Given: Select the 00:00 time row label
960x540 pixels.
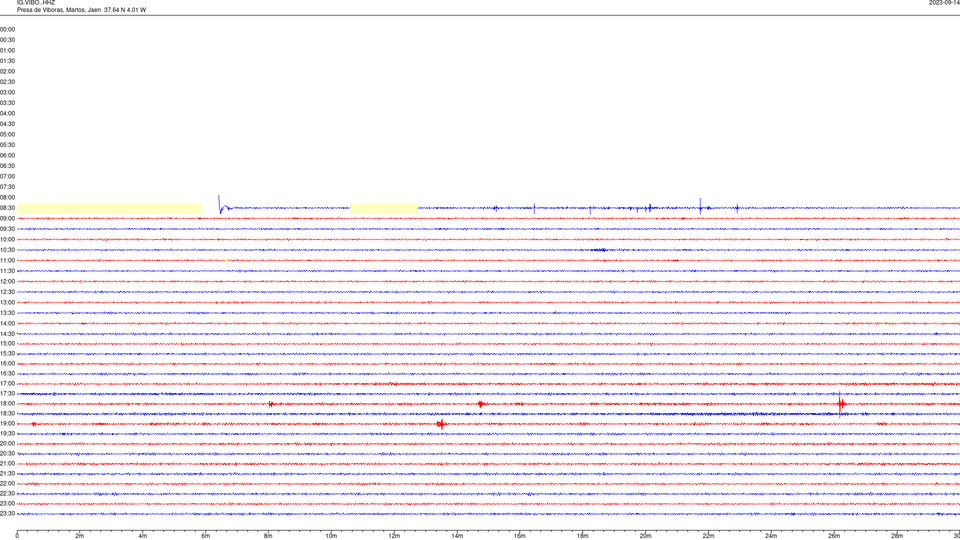Looking at the screenshot, I should point(7,29).
